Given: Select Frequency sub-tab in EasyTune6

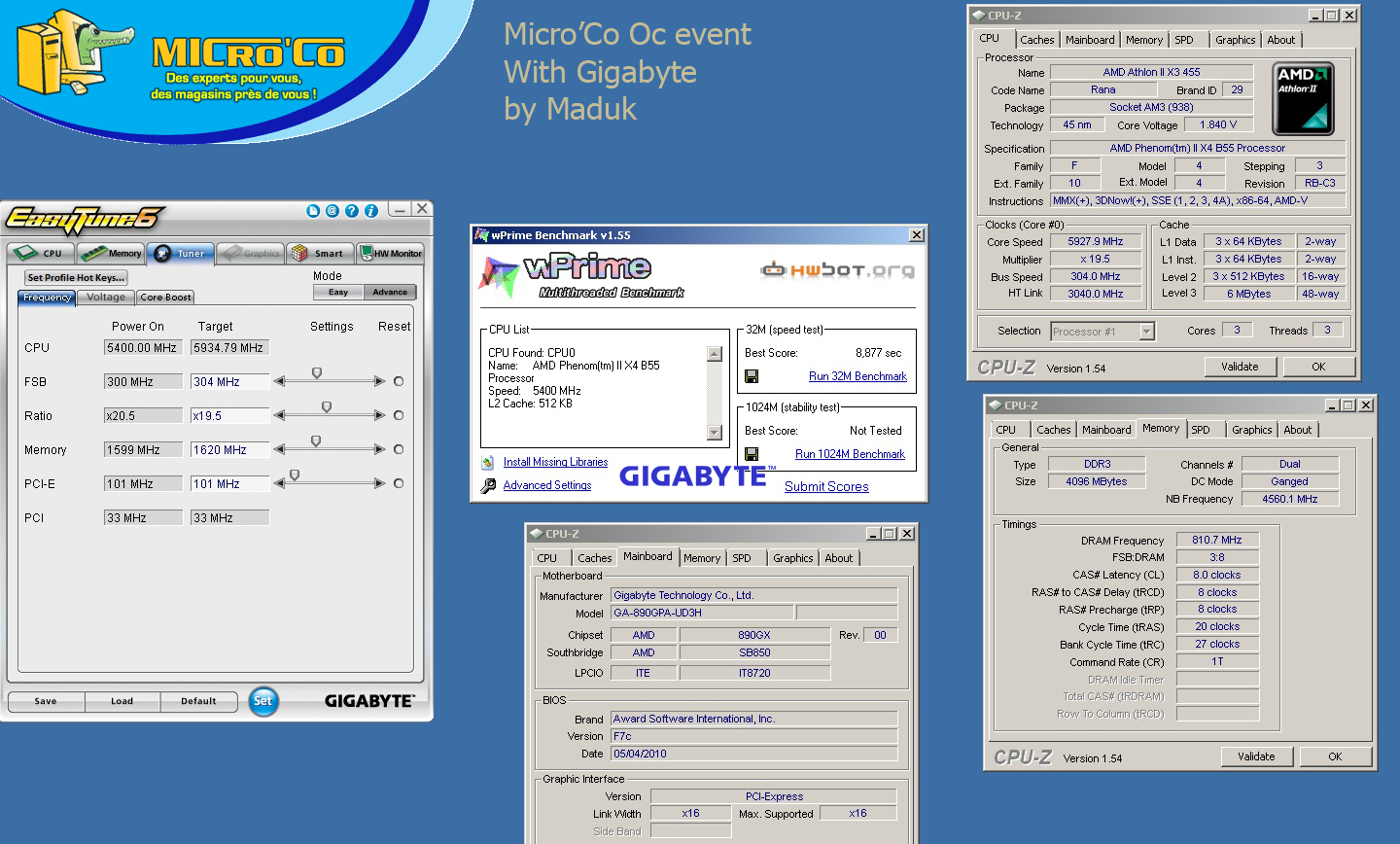Looking at the screenshot, I should [x=47, y=298].
